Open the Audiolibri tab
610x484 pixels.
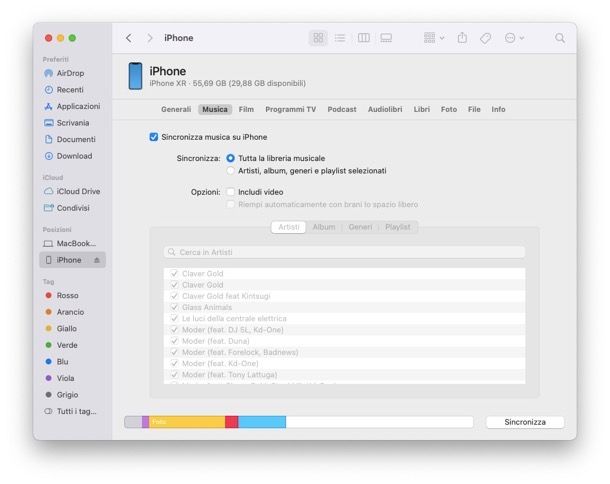tap(385, 109)
